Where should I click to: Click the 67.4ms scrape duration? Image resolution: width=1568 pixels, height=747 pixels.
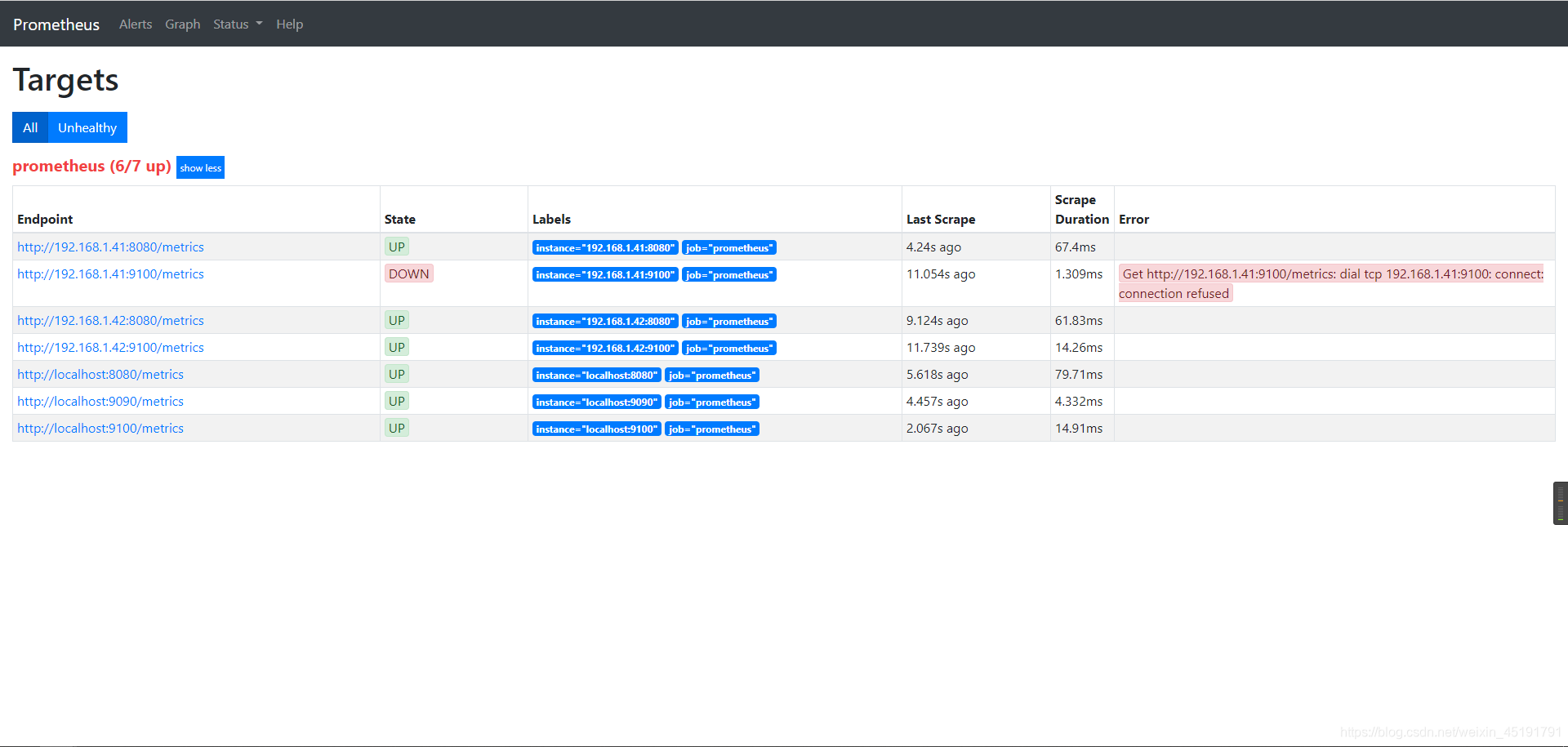(1076, 247)
